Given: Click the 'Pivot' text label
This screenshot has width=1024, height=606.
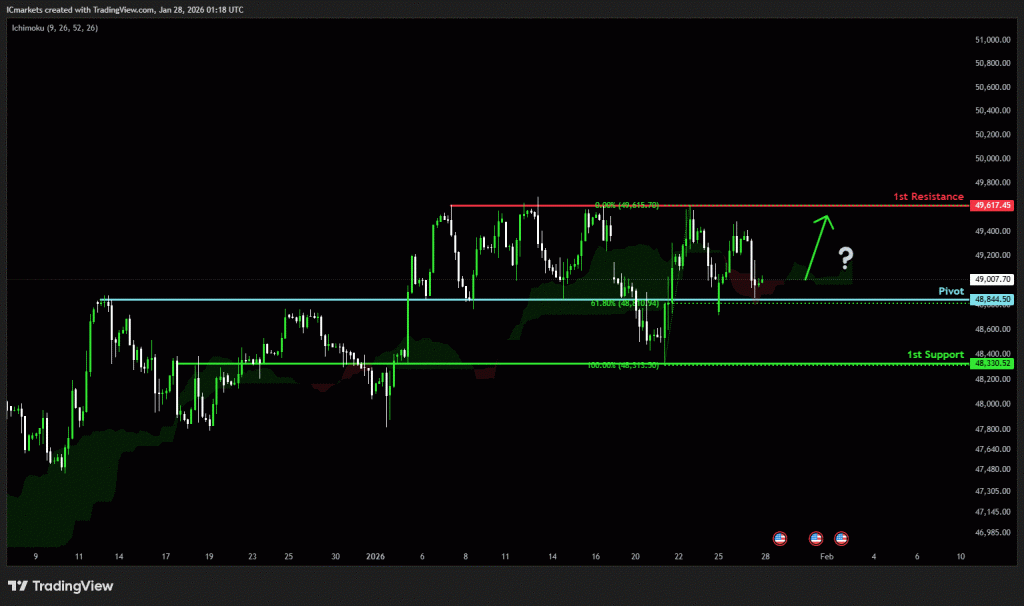Looking at the screenshot, I should (x=950, y=291).
